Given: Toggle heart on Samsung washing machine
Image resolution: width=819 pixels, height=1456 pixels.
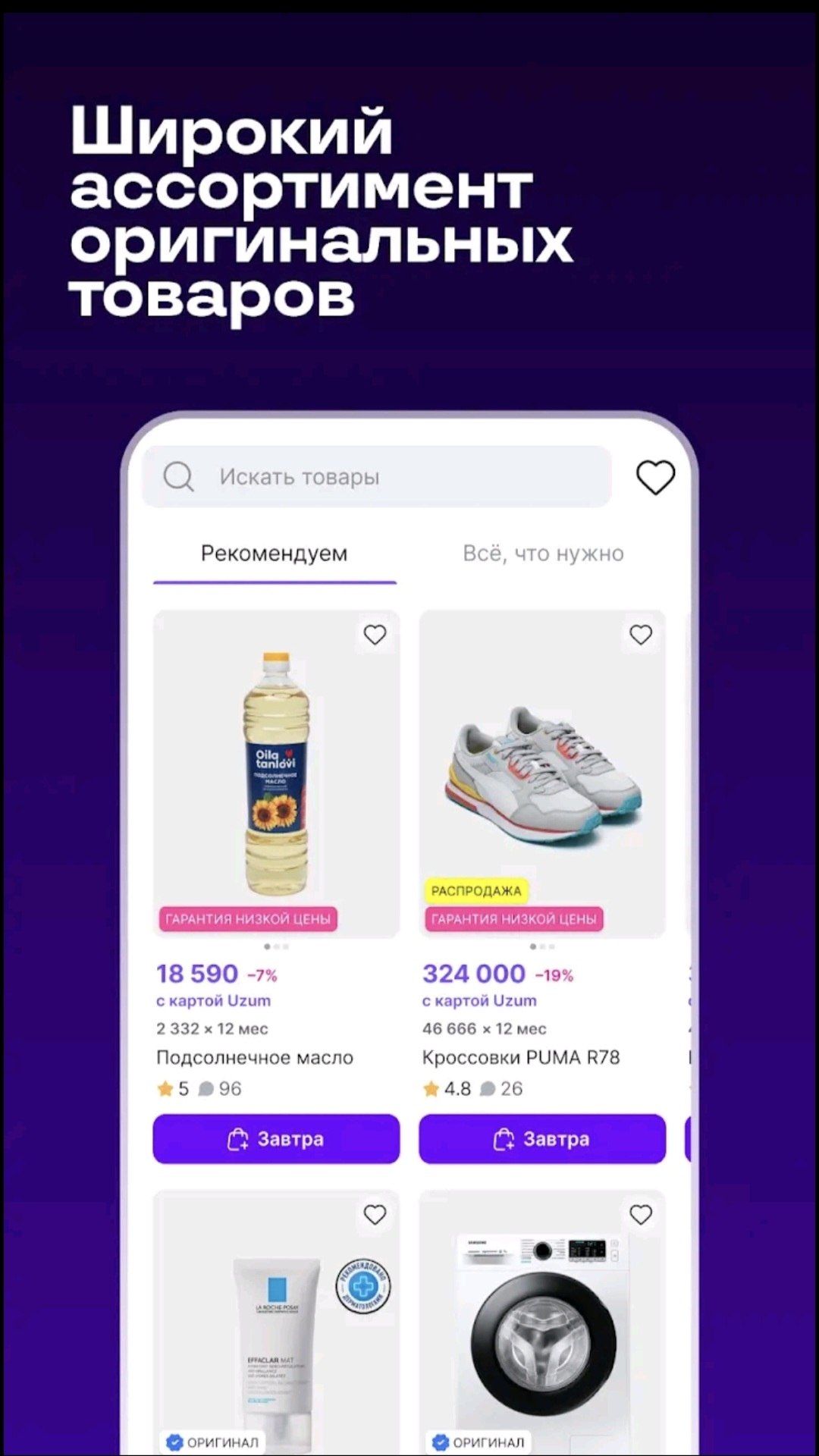Looking at the screenshot, I should tap(641, 1215).
